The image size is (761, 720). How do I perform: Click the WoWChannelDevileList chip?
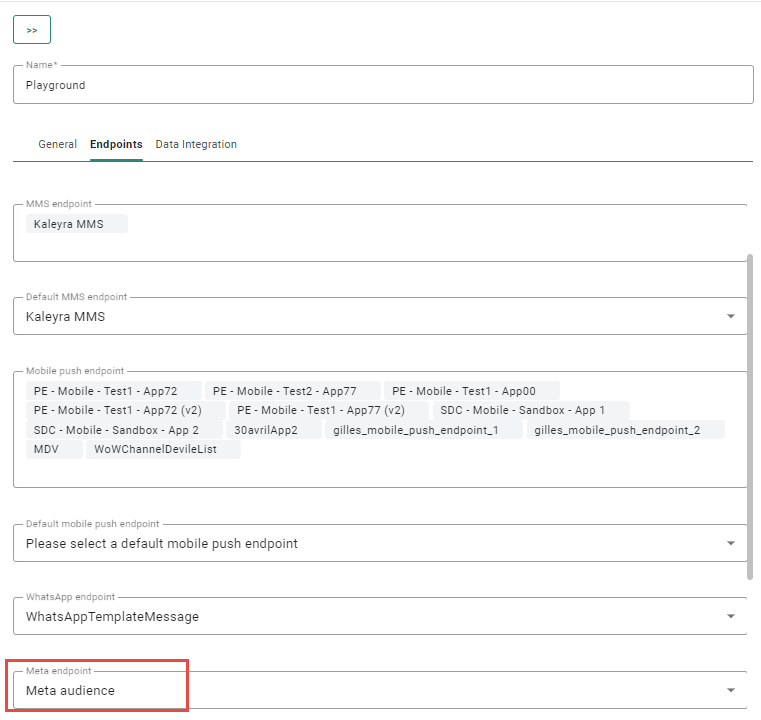[163, 450]
